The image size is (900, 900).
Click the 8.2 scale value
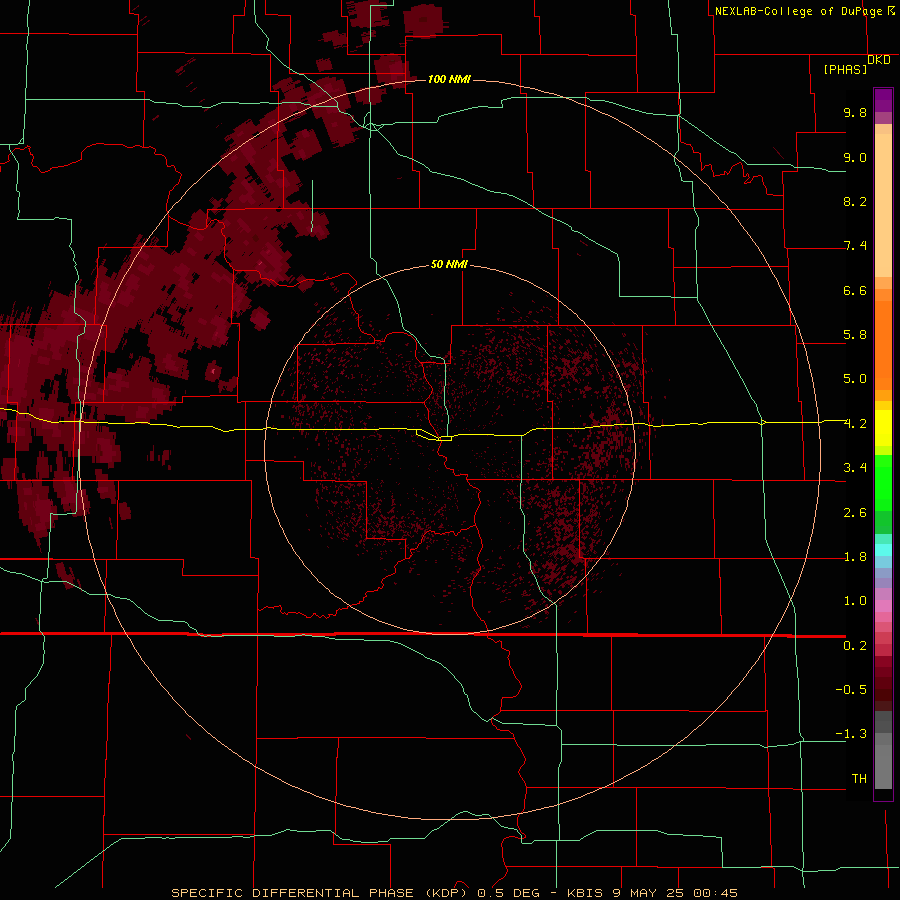tap(855, 201)
